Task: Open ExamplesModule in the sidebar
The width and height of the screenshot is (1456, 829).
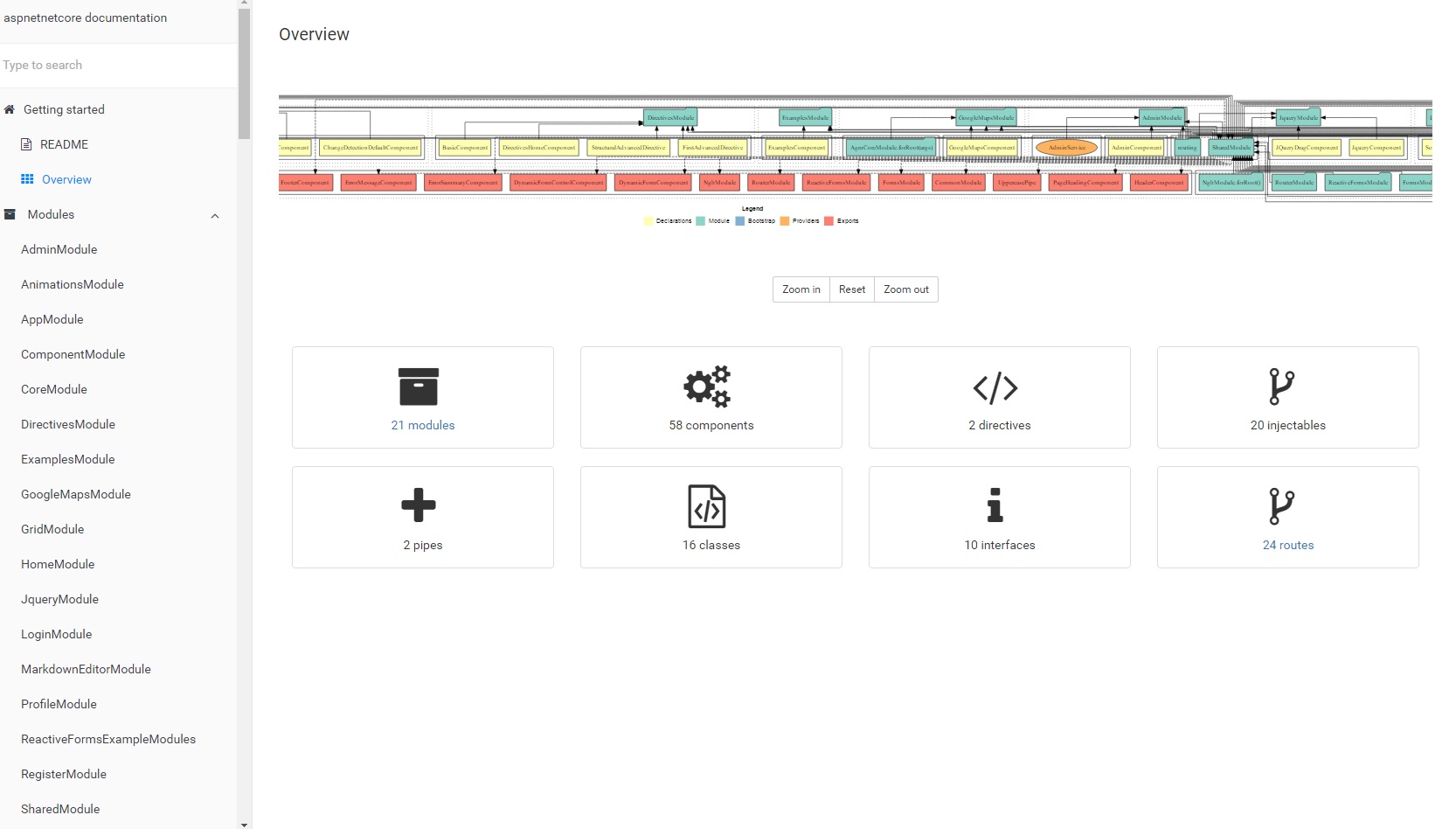Action: 67,459
